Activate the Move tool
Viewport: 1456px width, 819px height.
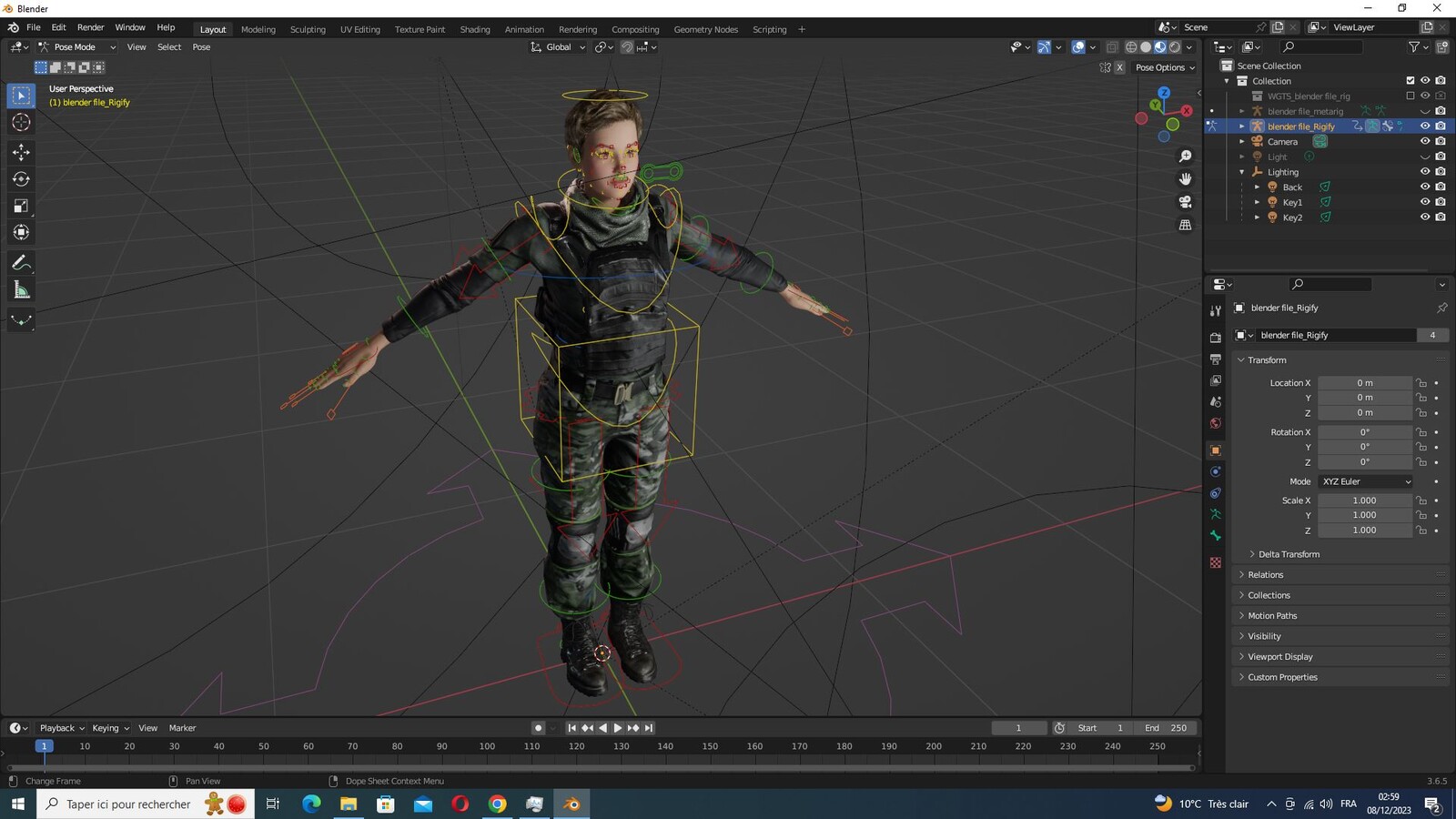21,152
